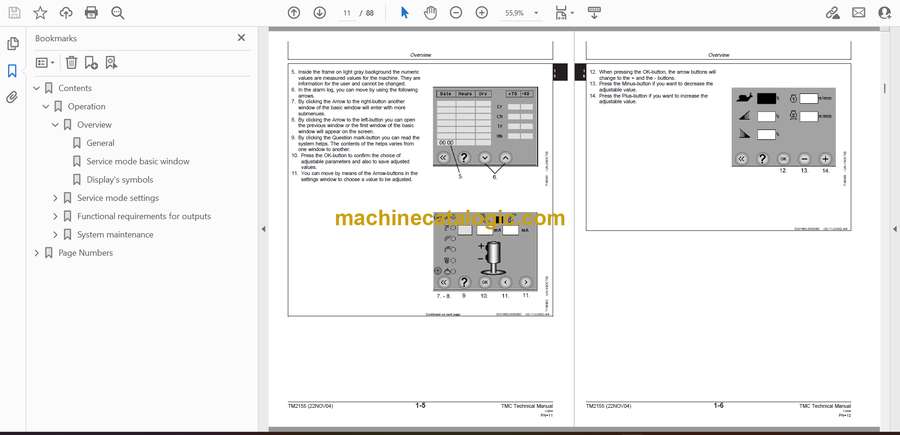The width and height of the screenshot is (900, 435).
Task: Share the document via link
Action: (x=833, y=13)
